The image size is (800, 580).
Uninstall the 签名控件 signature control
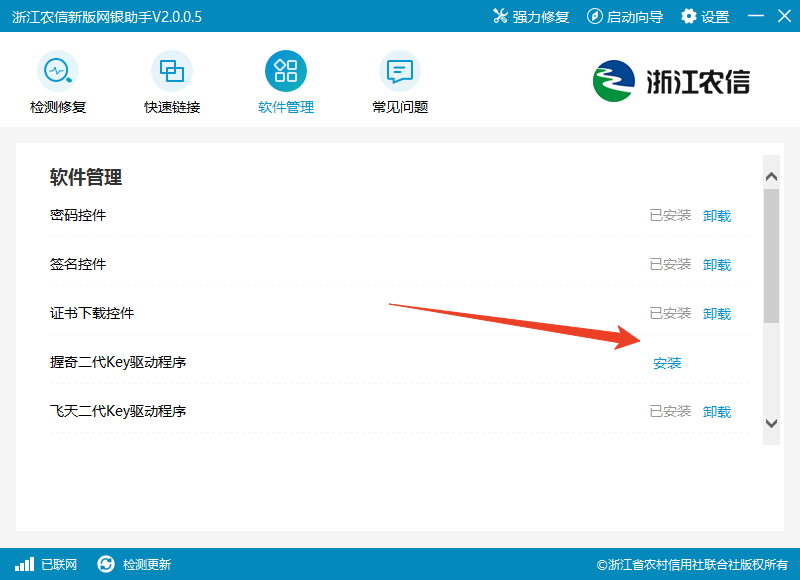718,264
